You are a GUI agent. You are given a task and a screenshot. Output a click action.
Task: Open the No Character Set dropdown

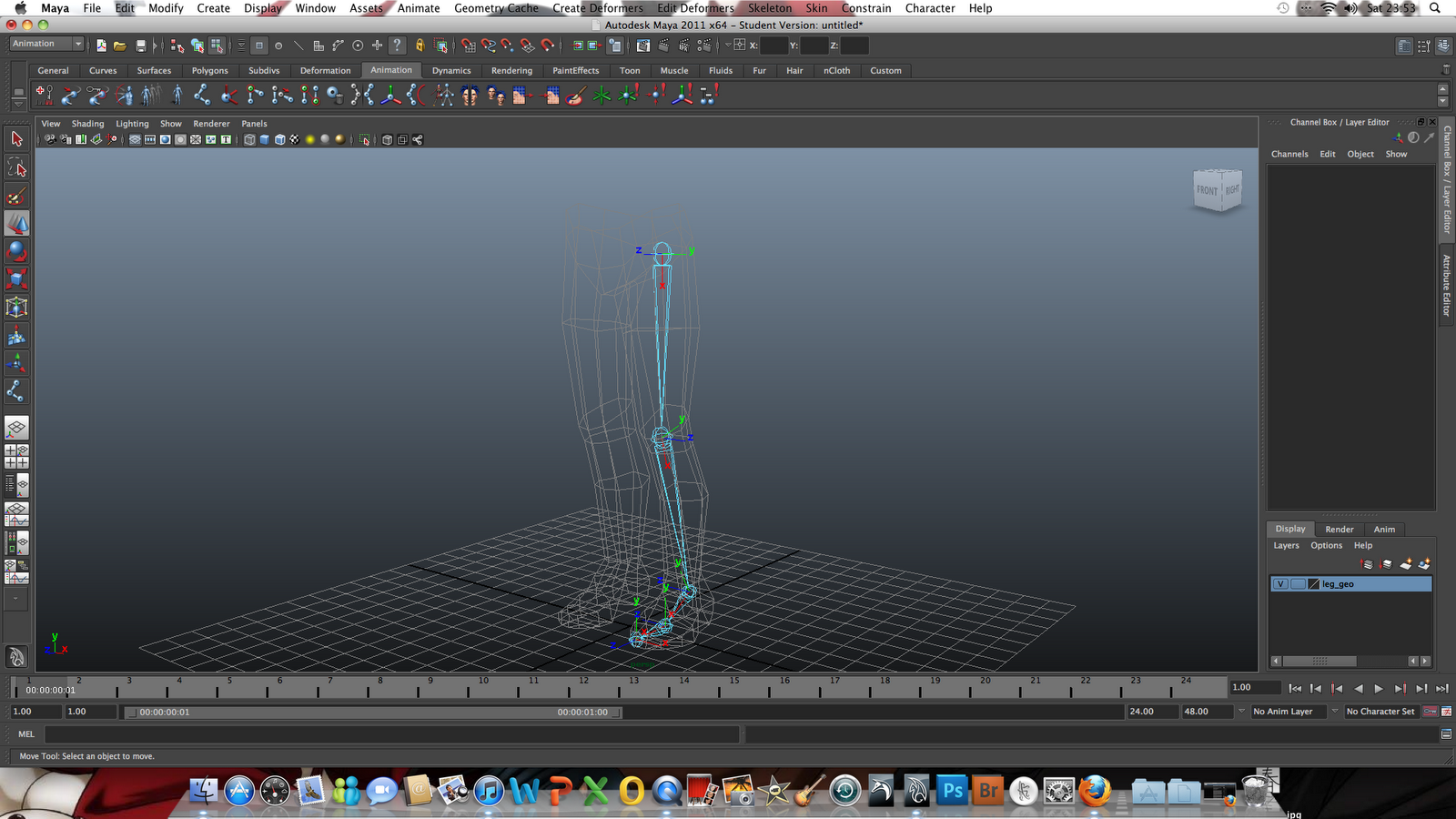[1380, 712]
